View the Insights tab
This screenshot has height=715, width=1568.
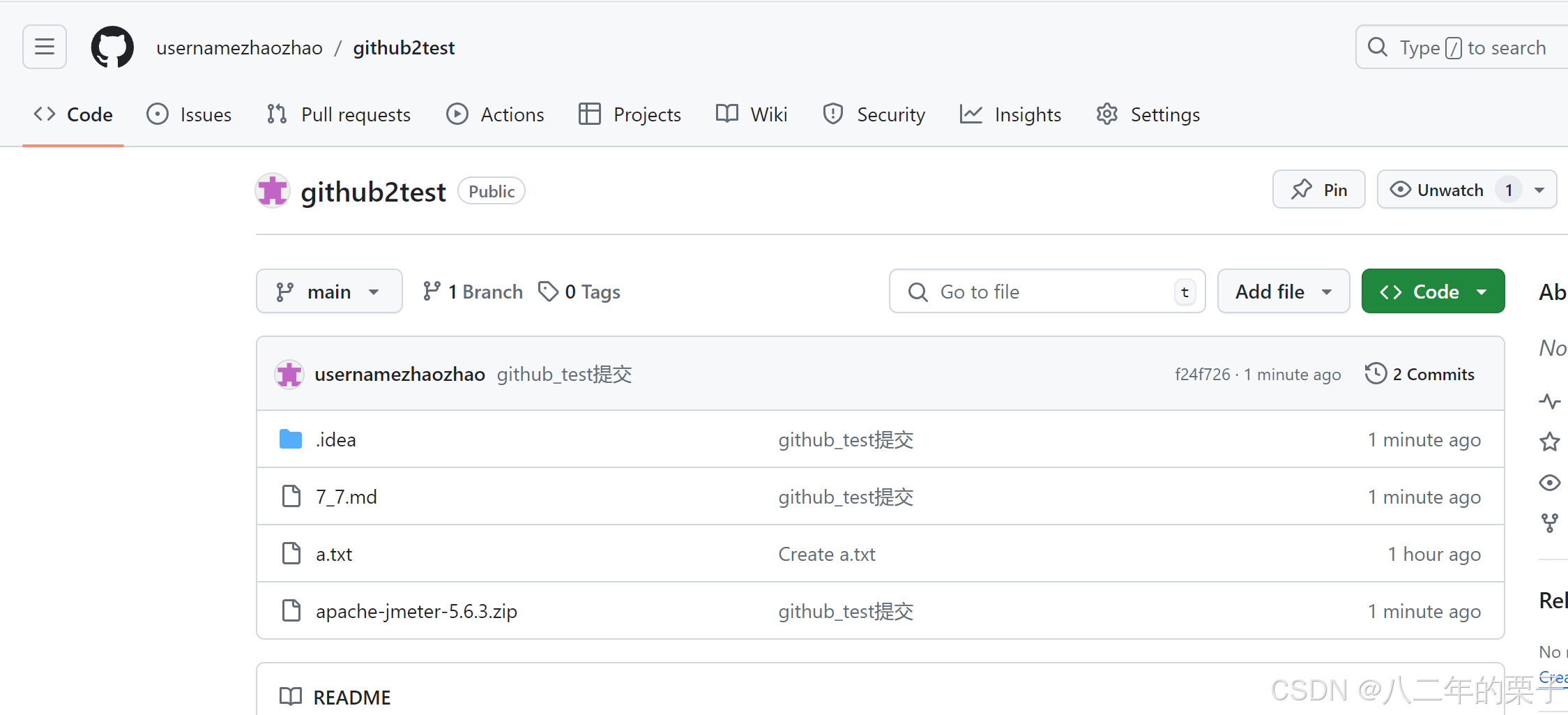(1011, 114)
